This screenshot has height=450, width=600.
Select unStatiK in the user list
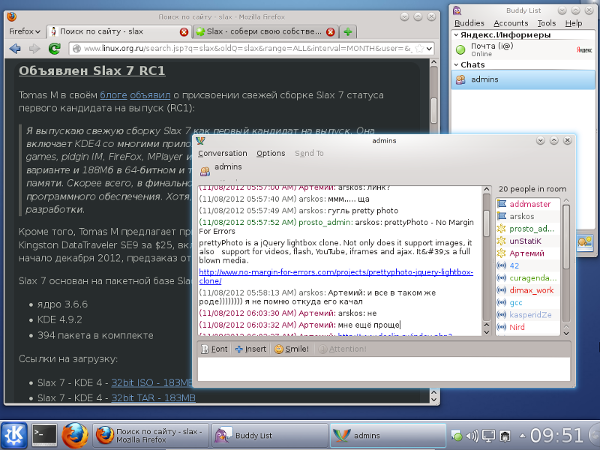528,241
